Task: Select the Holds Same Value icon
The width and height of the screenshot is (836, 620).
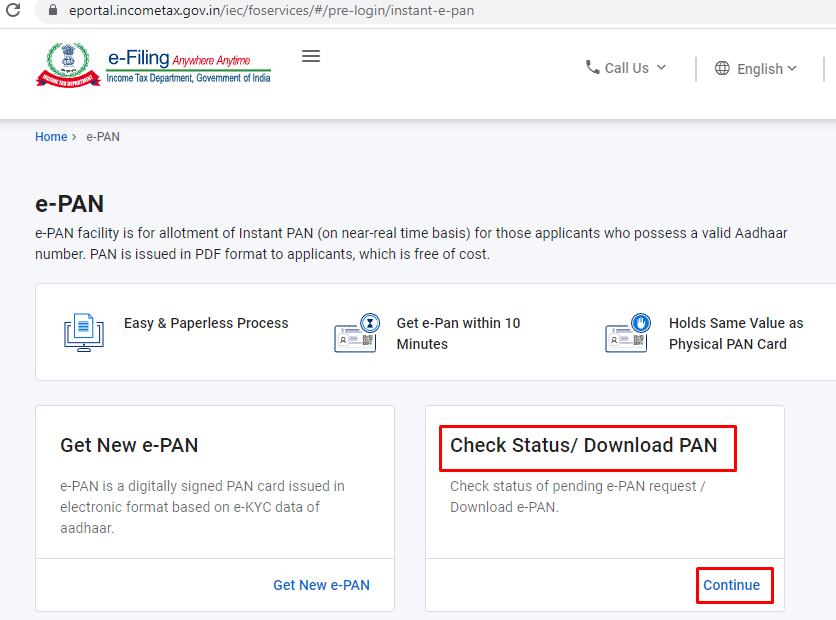Action: click(x=627, y=332)
